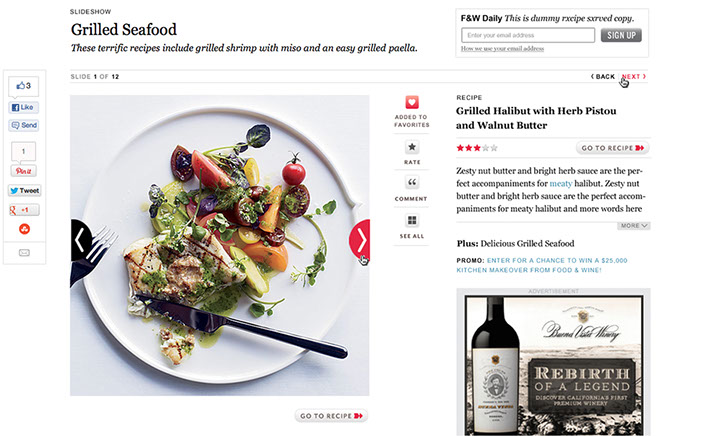Share via the Tweet button
Image resolution: width=710 pixels, height=436 pixels.
point(24,191)
